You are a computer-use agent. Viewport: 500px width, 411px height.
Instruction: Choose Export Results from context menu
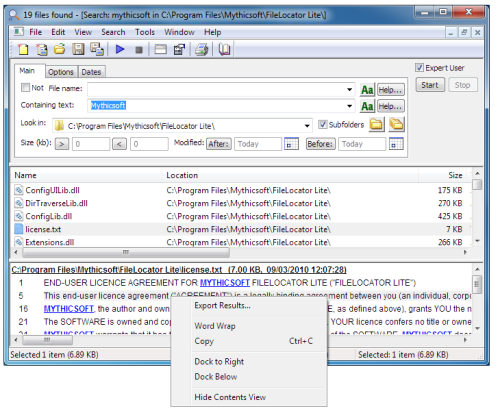[222, 306]
